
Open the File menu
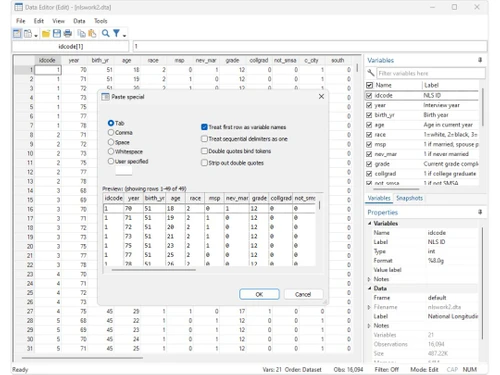tap(21, 21)
